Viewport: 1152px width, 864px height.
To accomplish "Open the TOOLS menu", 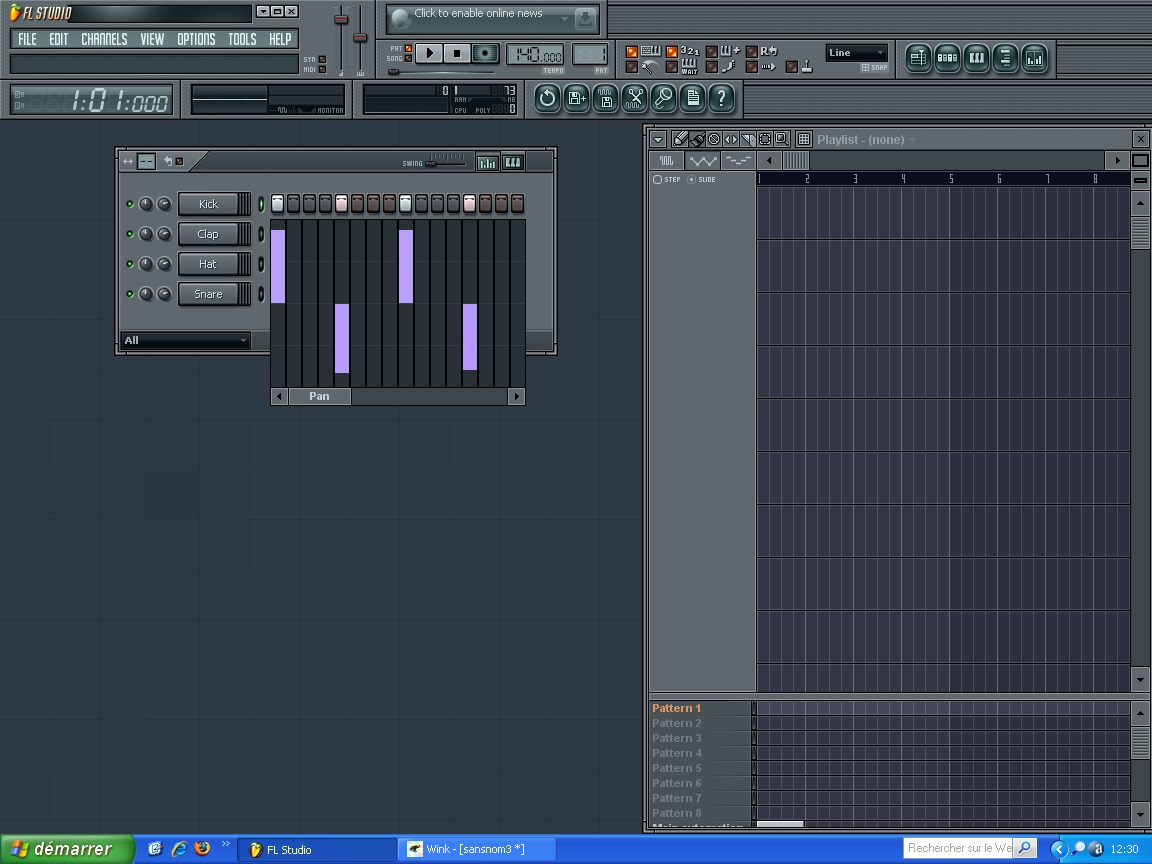I will [x=242, y=39].
